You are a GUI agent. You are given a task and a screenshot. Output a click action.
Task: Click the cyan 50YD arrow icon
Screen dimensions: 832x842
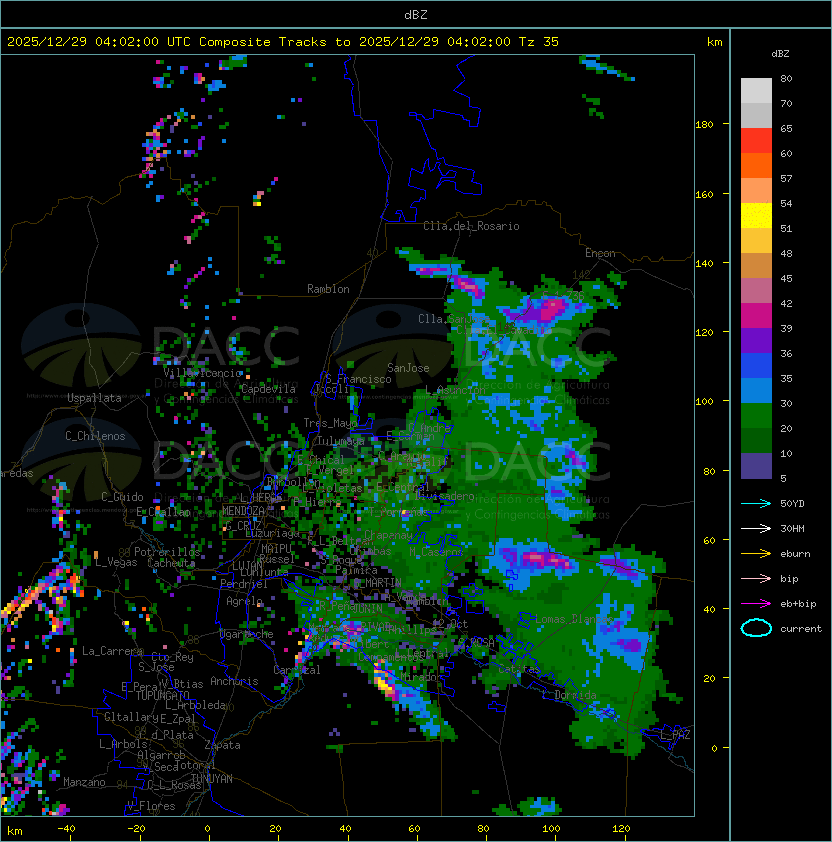(756, 503)
